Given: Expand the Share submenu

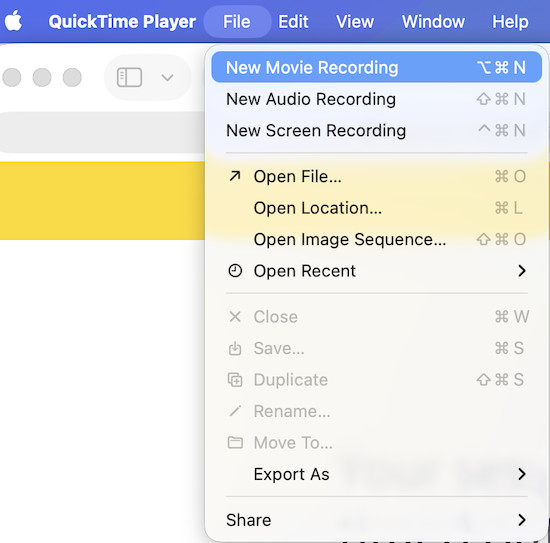Looking at the screenshot, I should (x=377, y=520).
